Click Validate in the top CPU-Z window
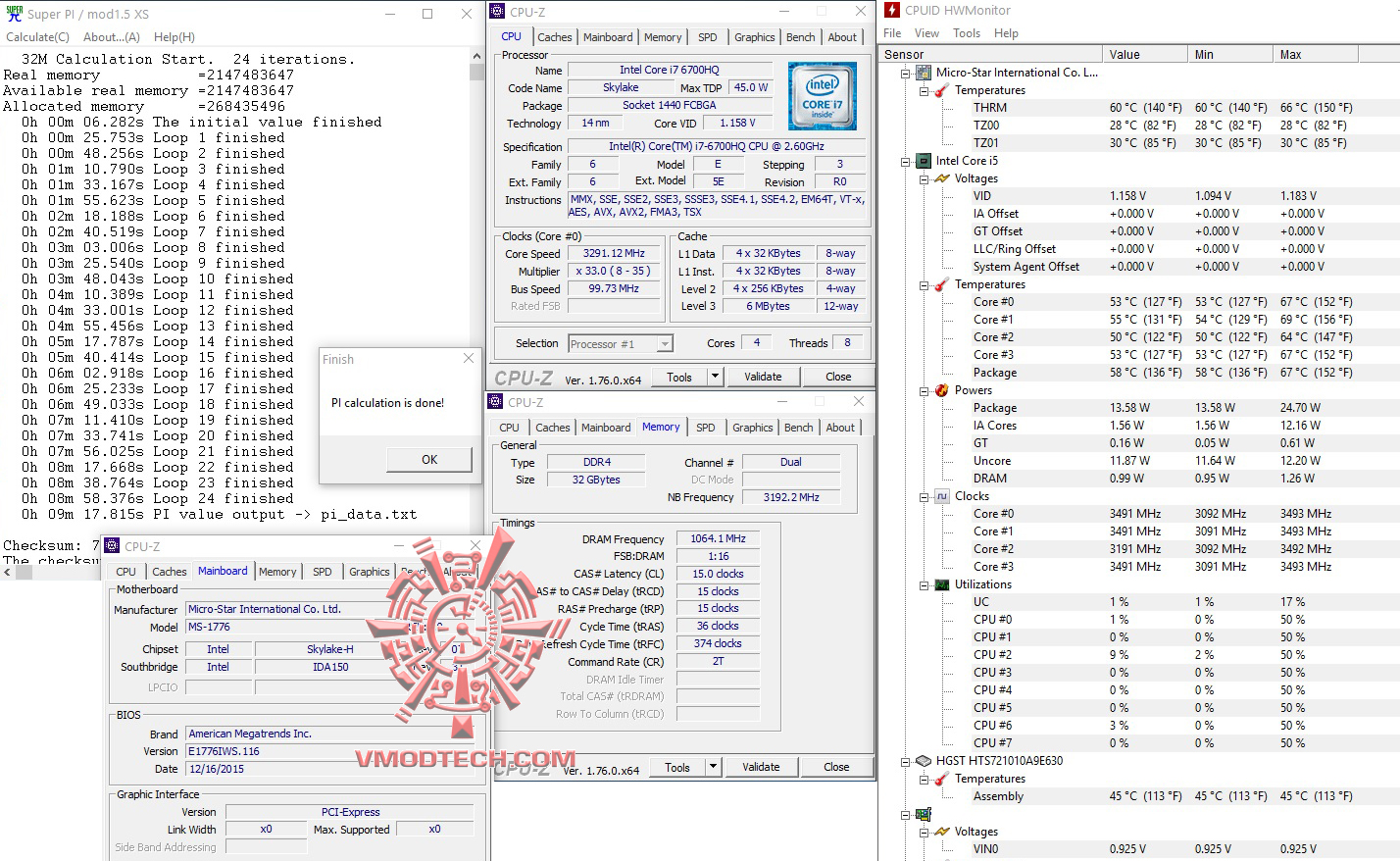Image resolution: width=1400 pixels, height=861 pixels. point(763,377)
